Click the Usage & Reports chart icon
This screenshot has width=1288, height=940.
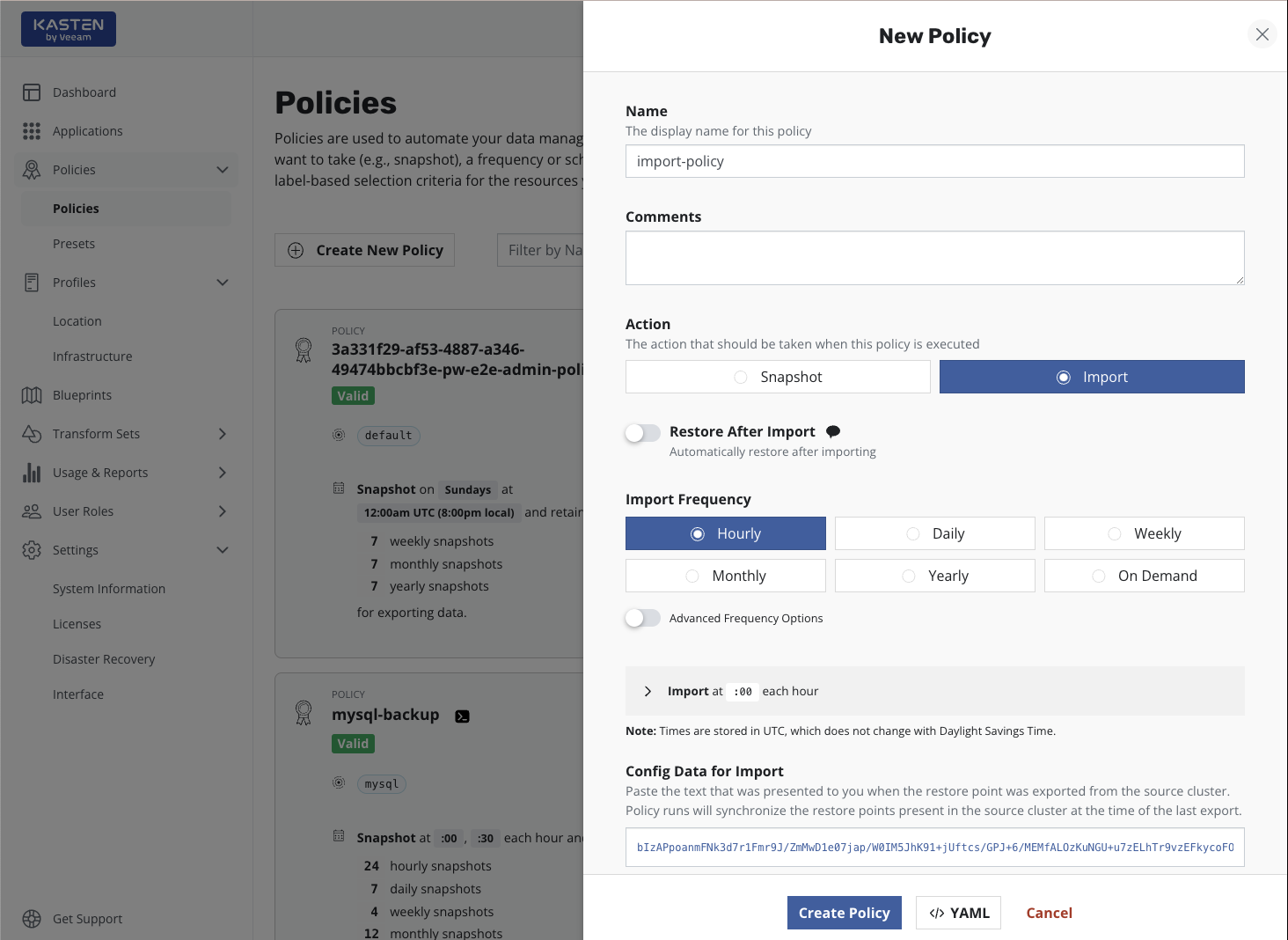pyautogui.click(x=32, y=473)
